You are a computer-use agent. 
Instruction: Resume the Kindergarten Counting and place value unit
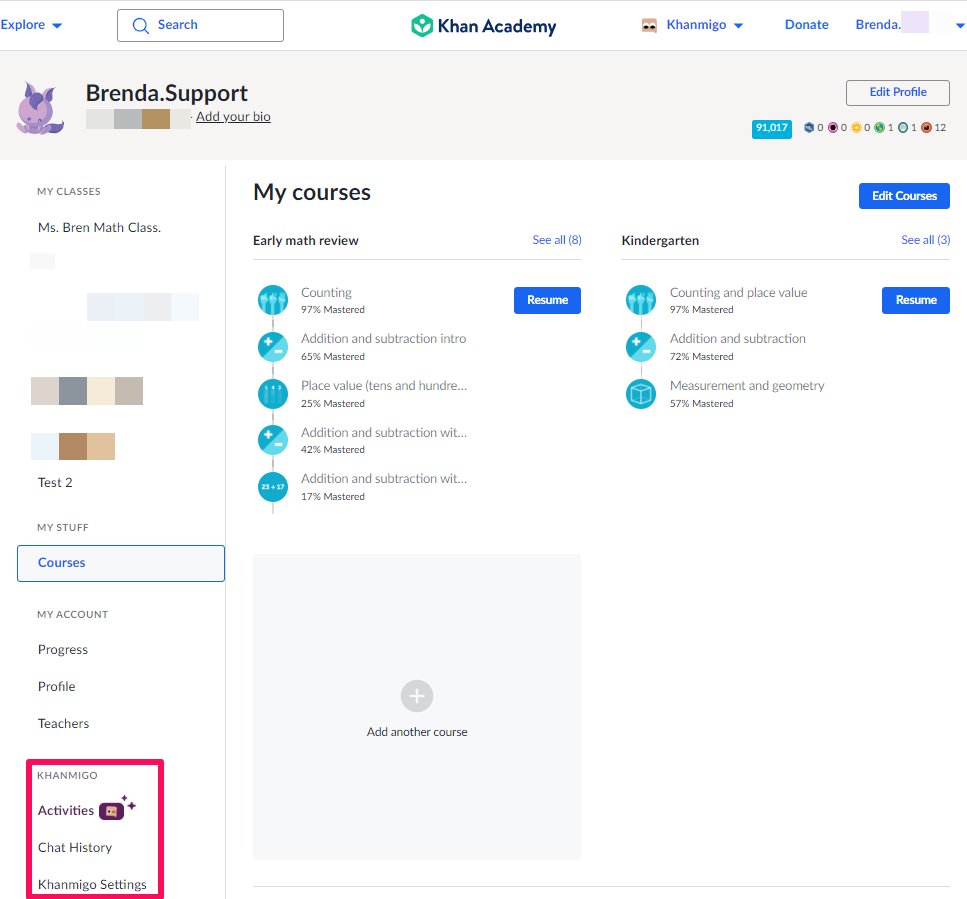click(916, 300)
